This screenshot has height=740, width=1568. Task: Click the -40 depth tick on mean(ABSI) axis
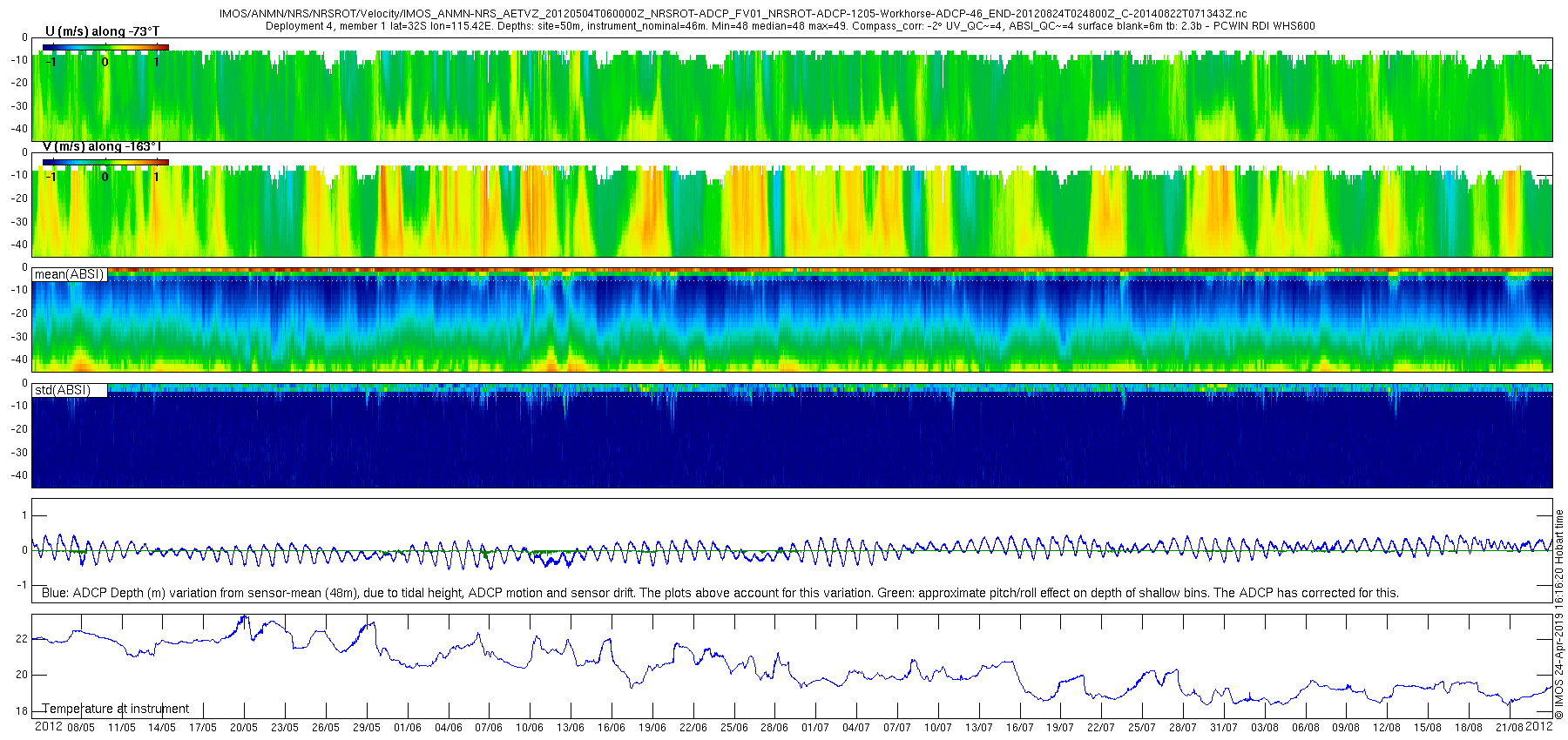(18, 360)
